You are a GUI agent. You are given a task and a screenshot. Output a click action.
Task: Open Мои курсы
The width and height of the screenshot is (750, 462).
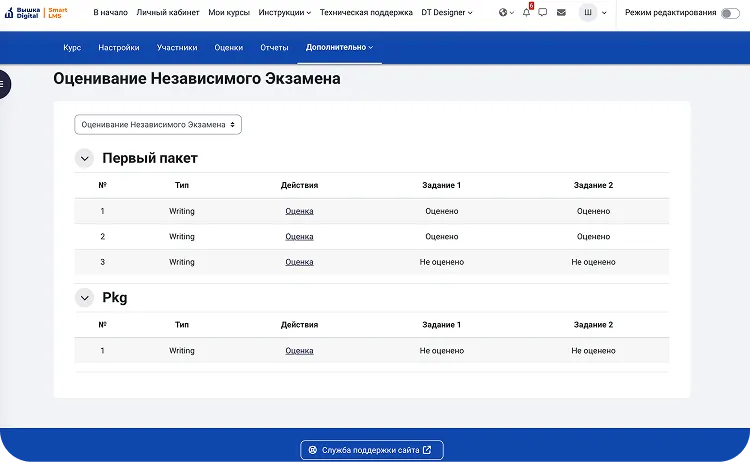pyautogui.click(x=229, y=12)
